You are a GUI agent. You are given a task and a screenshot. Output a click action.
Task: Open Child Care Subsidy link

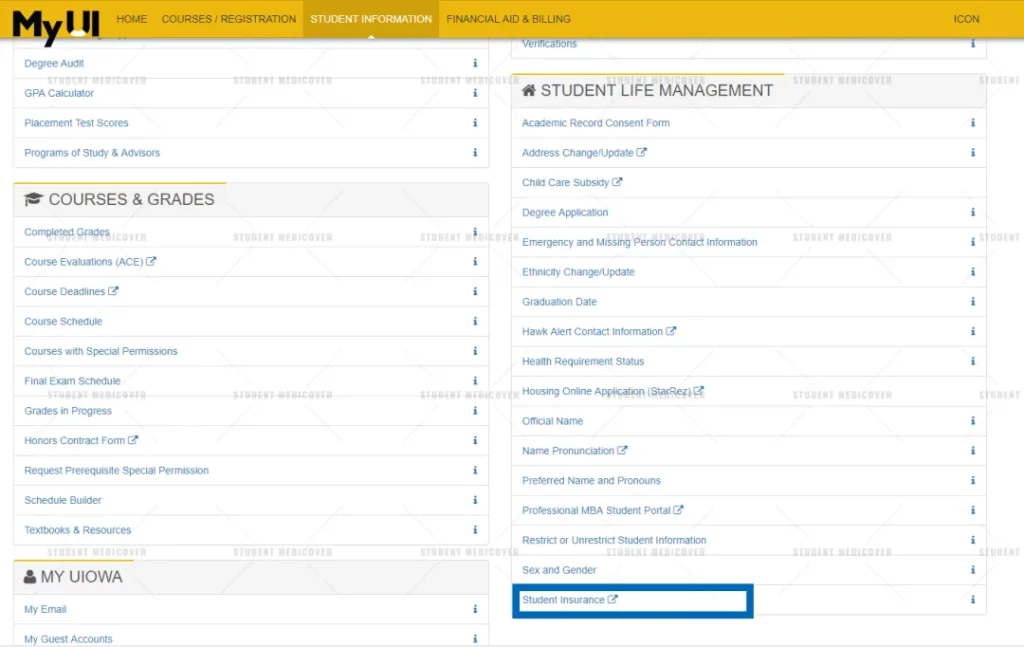(572, 182)
